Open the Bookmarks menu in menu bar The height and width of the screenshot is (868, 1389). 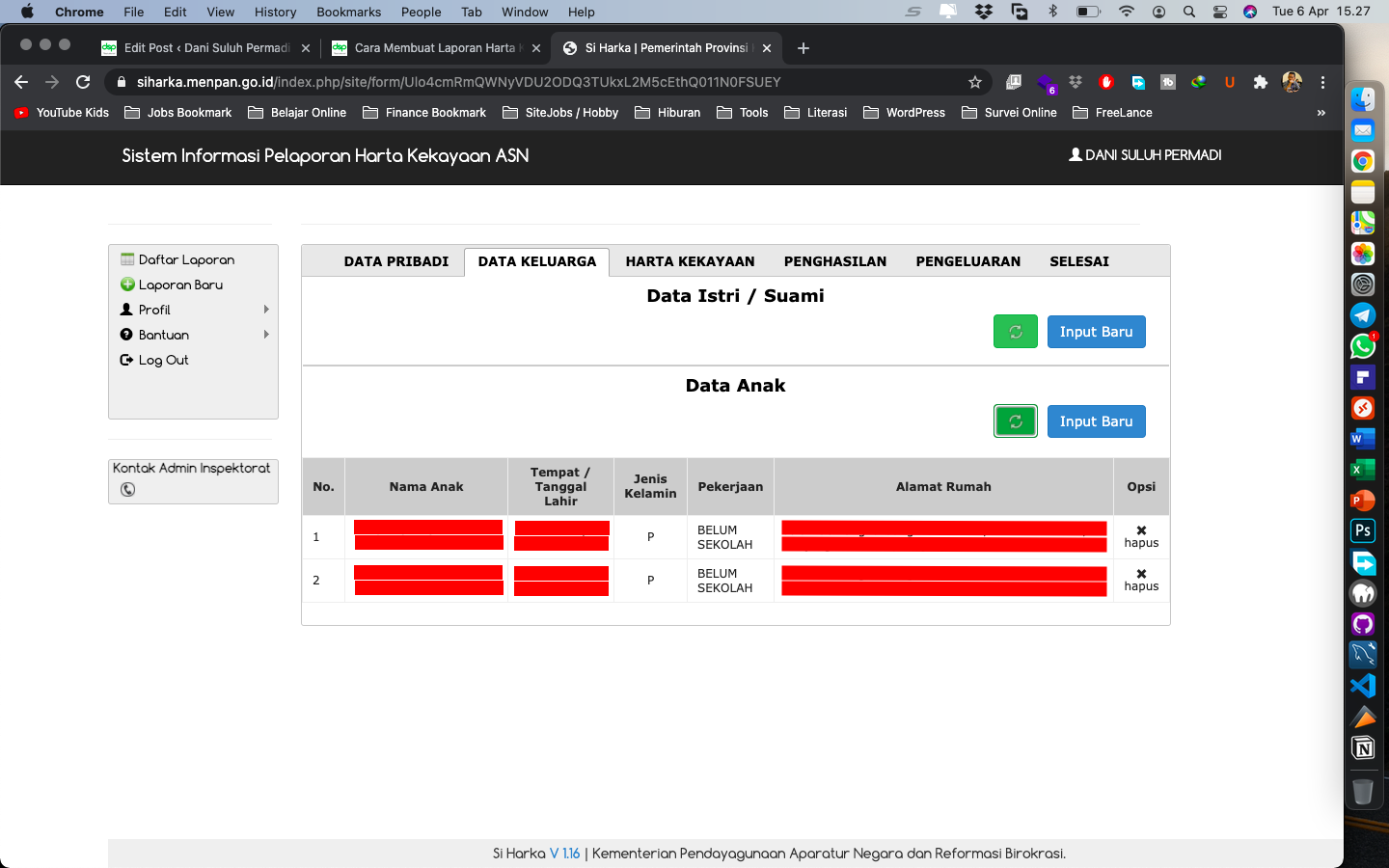click(x=348, y=12)
